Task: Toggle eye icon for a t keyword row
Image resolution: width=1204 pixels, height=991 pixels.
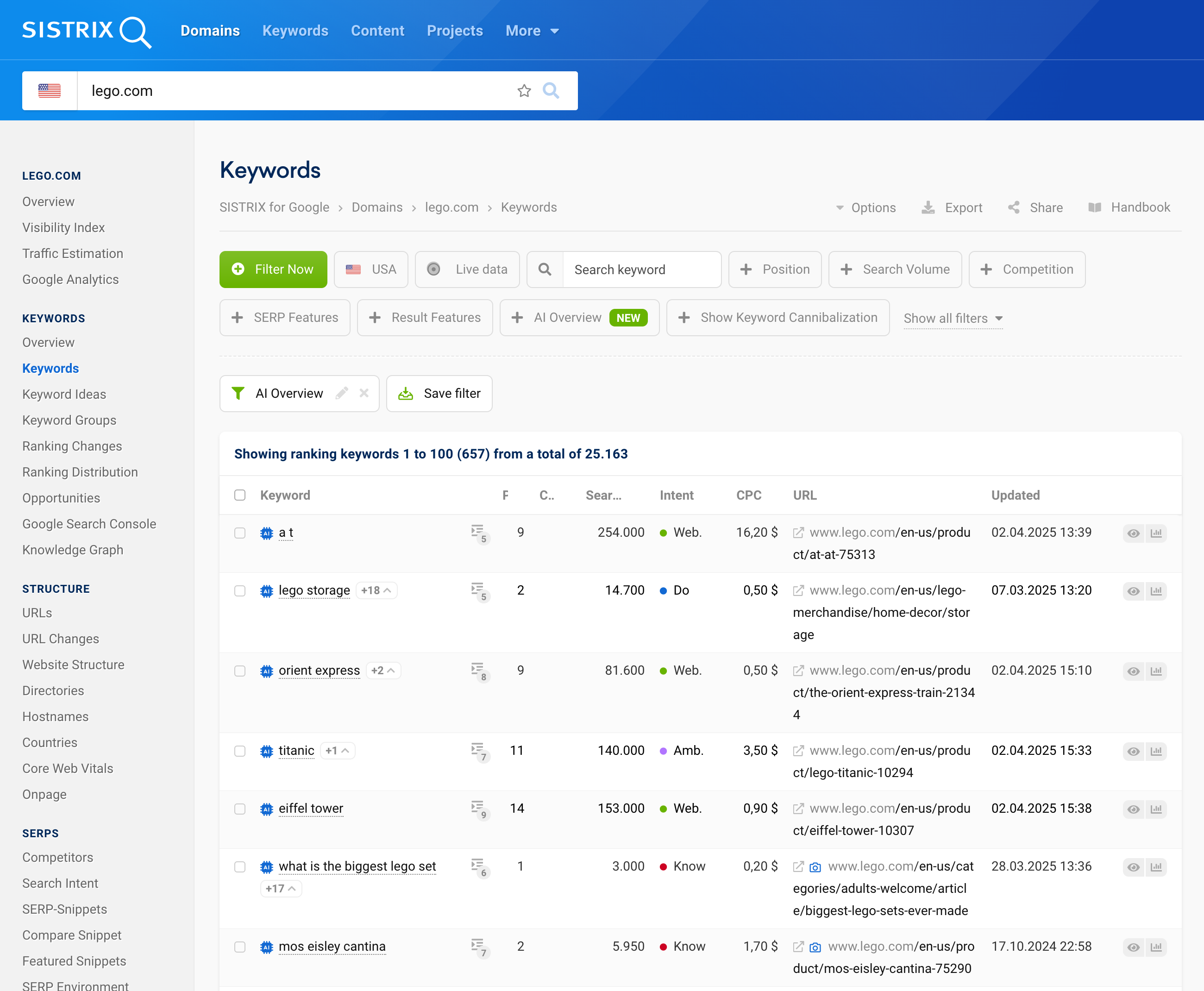Action: click(1133, 533)
